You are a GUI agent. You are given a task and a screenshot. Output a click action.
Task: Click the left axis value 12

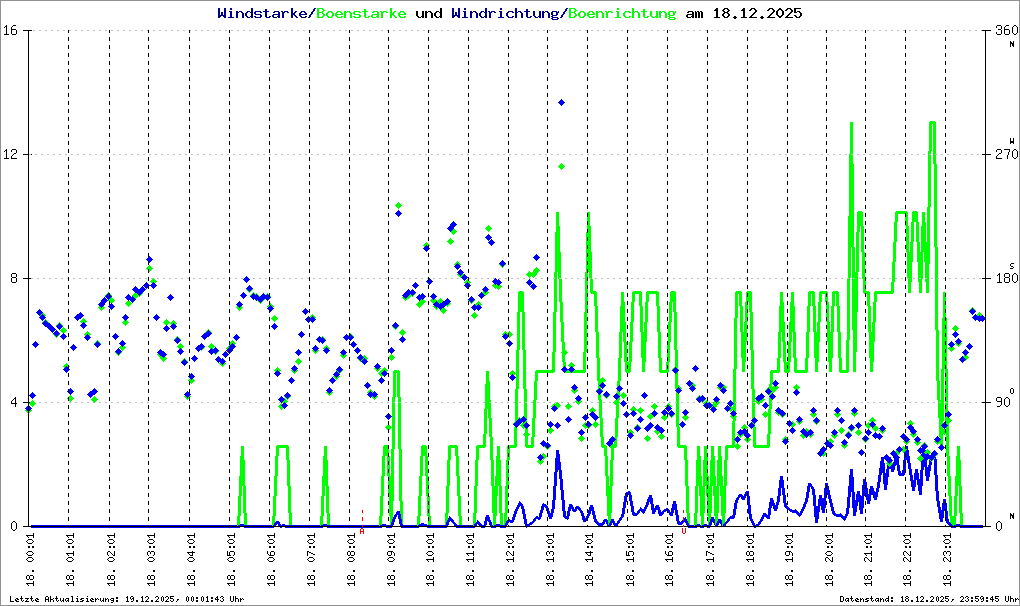click(x=10, y=155)
